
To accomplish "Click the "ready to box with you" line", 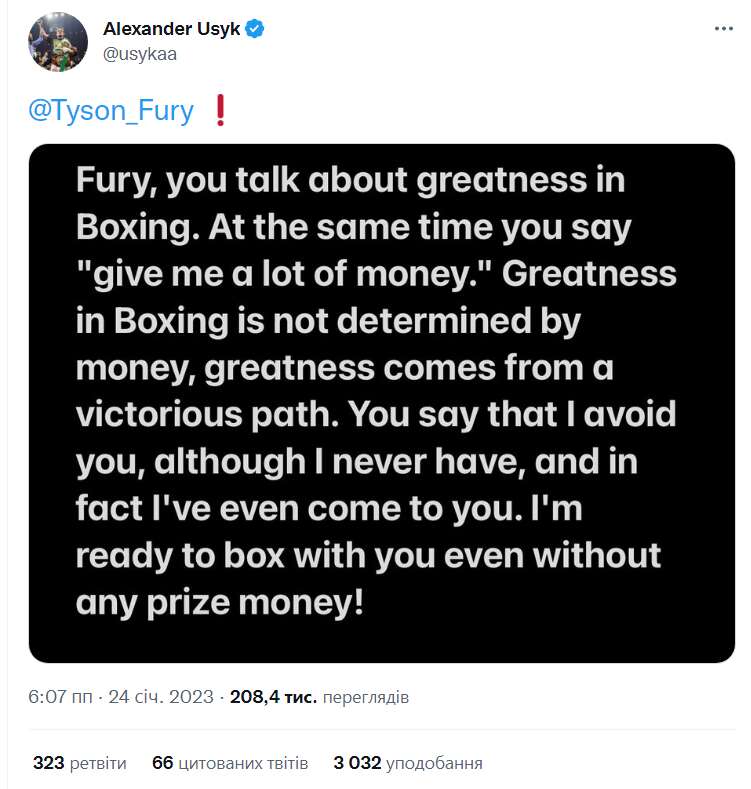I will pyautogui.click(x=369, y=553).
